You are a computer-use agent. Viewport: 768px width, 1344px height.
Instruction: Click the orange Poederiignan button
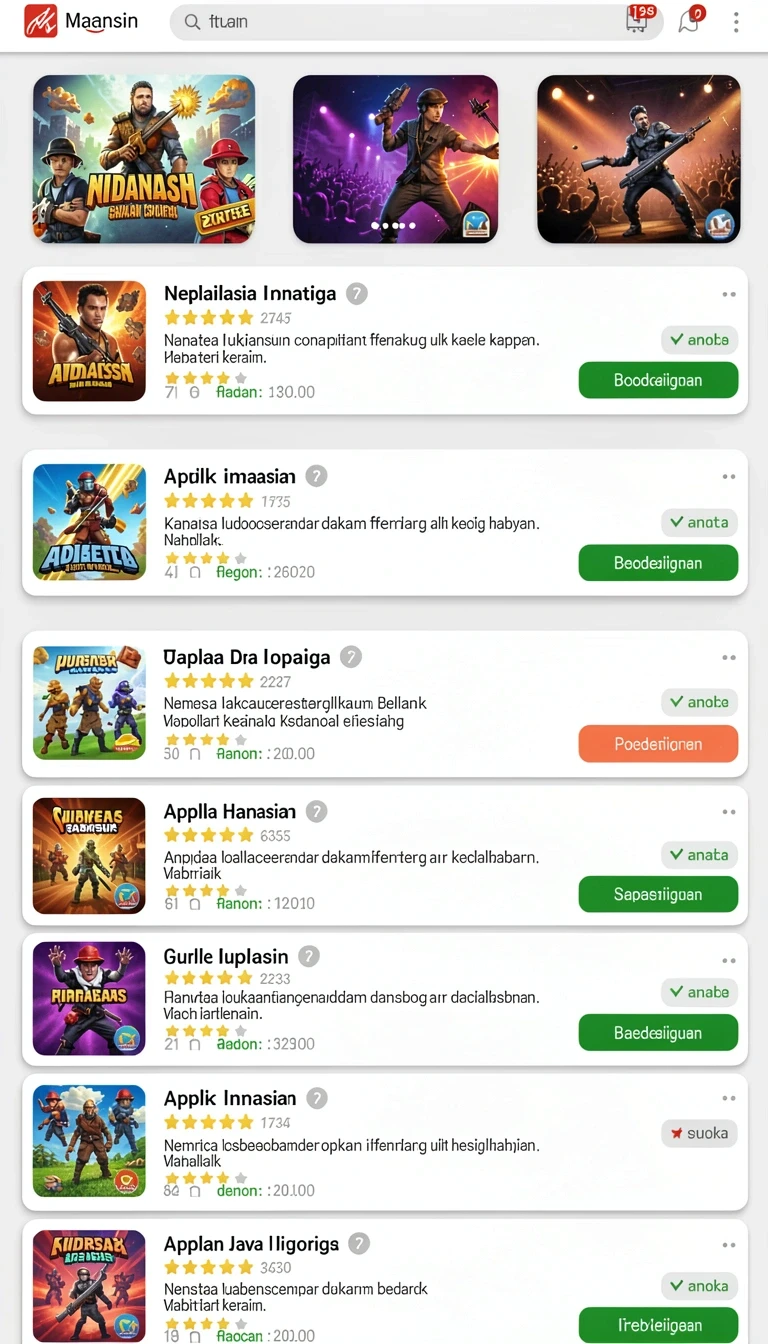[x=658, y=744]
